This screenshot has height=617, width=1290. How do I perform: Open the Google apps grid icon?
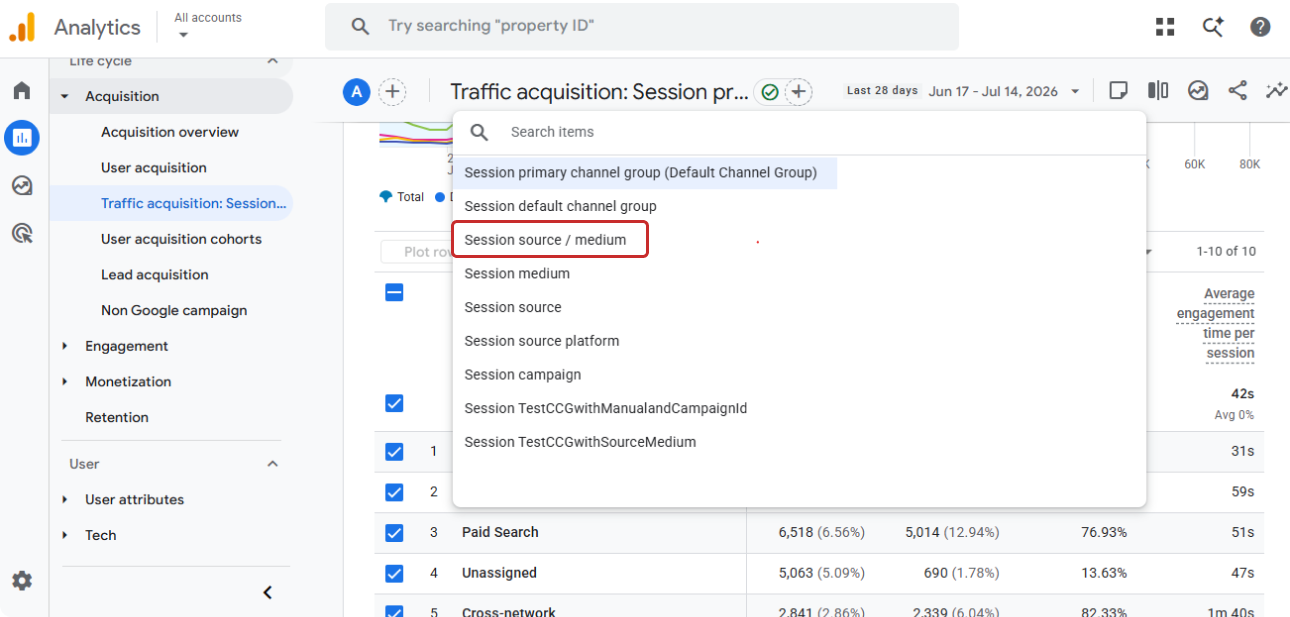tap(1165, 27)
